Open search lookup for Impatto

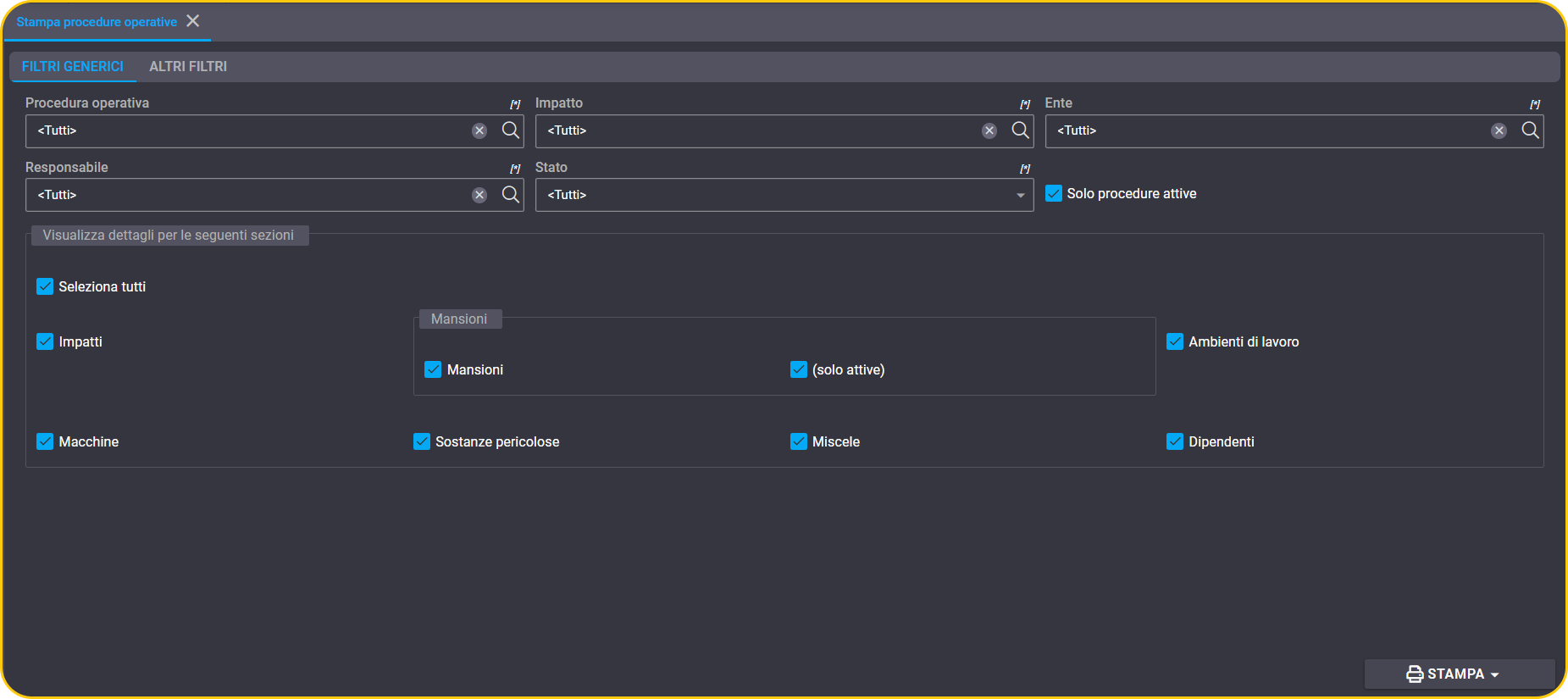tap(1021, 130)
